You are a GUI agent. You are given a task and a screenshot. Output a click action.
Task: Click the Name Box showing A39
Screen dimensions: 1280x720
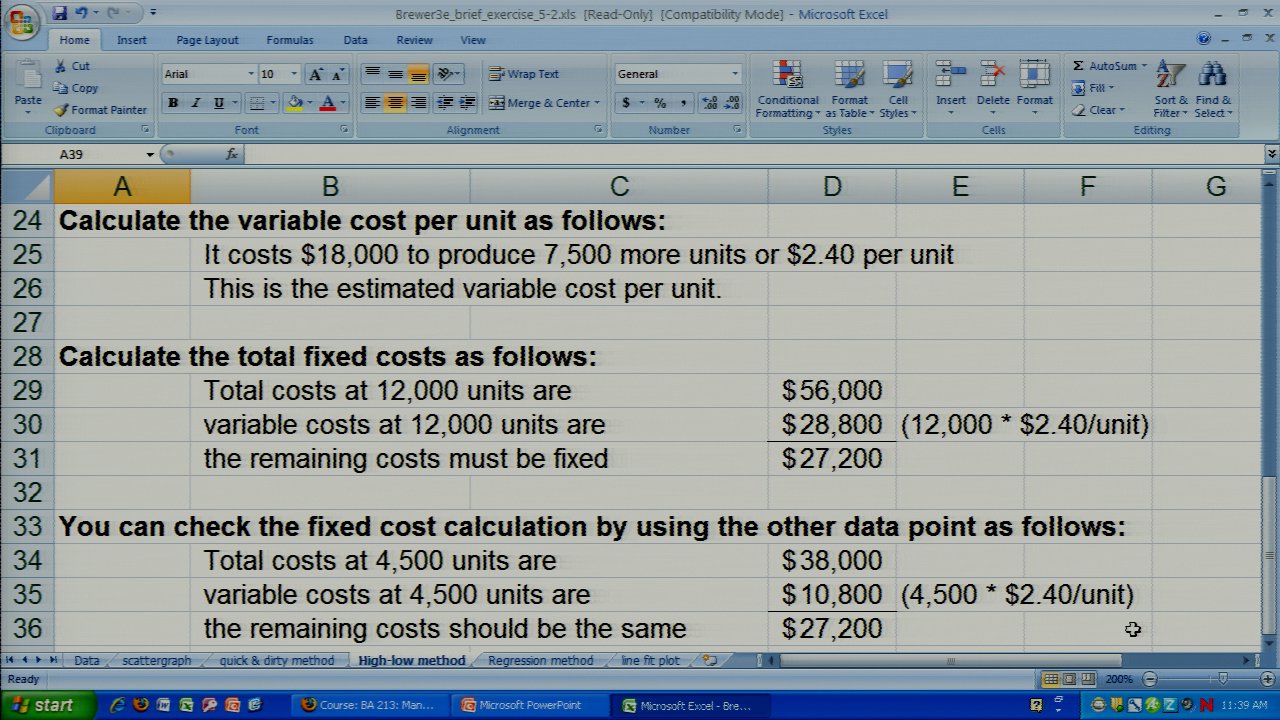tap(100, 154)
